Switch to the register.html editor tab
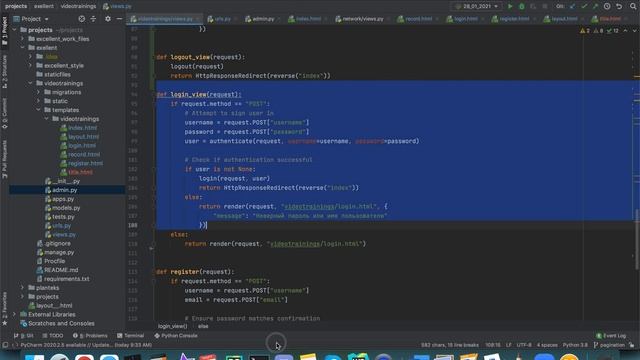Screen dimensions: 640x360 (x=511, y=19)
